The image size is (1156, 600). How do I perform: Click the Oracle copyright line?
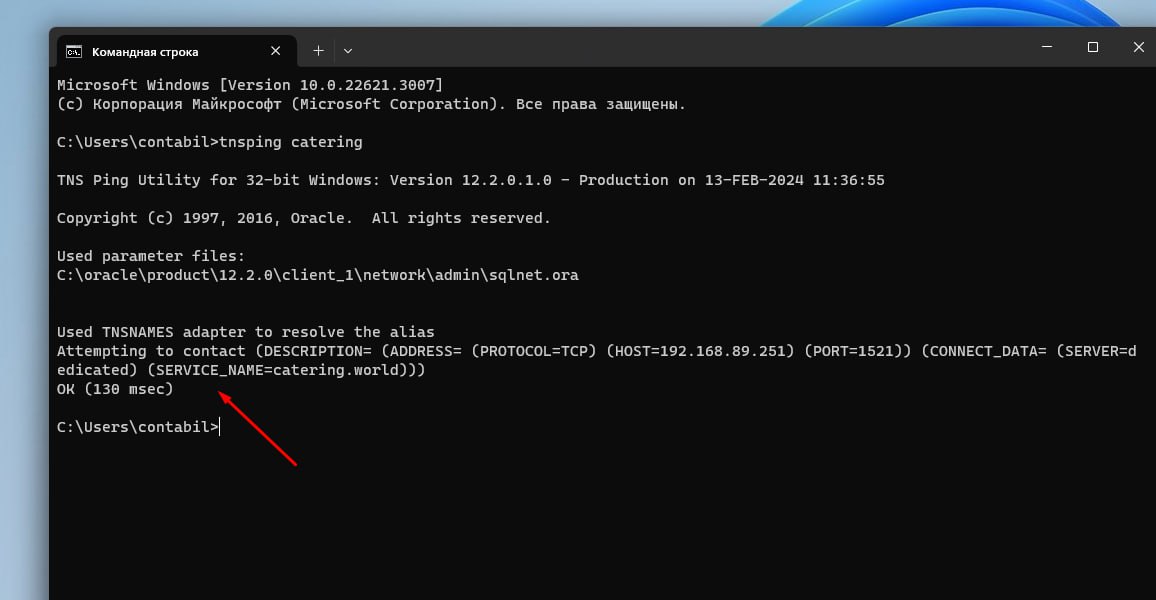coord(304,219)
